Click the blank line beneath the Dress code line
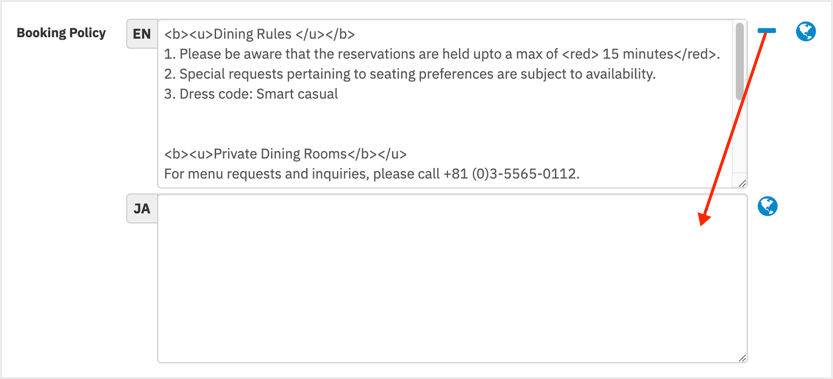This screenshot has width=833, height=379. tap(445, 114)
